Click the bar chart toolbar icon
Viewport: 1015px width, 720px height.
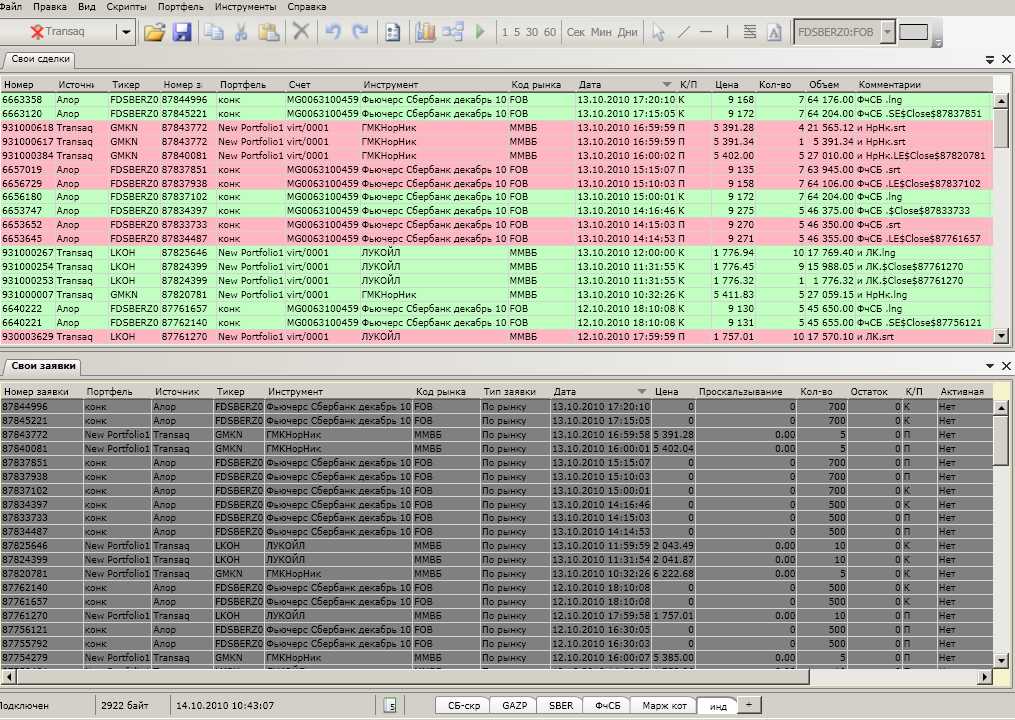(425, 32)
